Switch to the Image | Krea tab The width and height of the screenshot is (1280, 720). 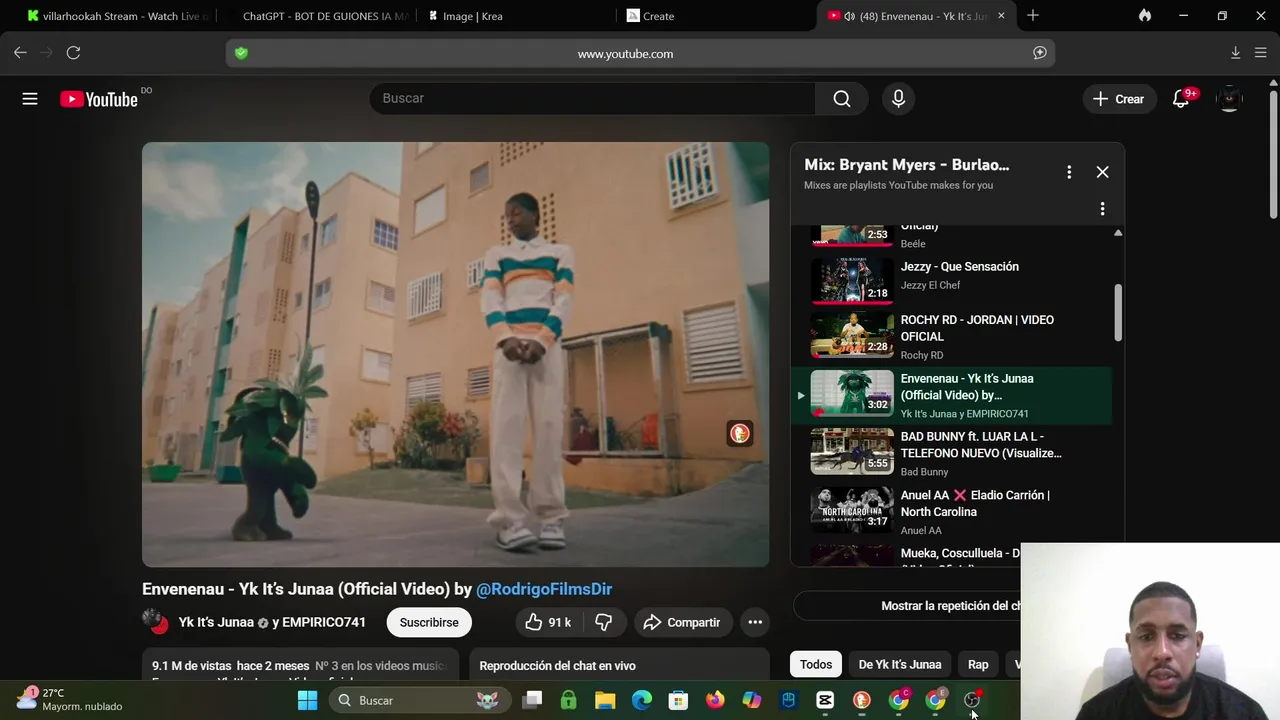click(516, 16)
